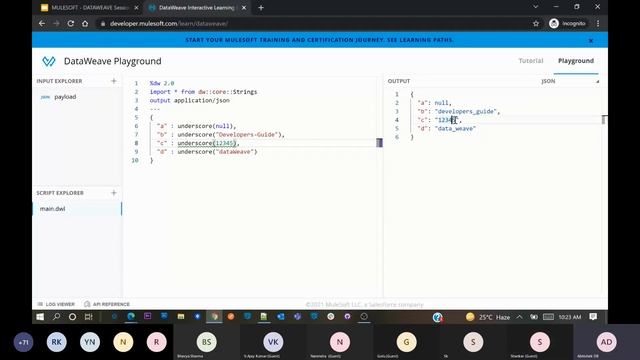Switch to the Tutorial tab
The image size is (640, 360).
click(x=531, y=61)
